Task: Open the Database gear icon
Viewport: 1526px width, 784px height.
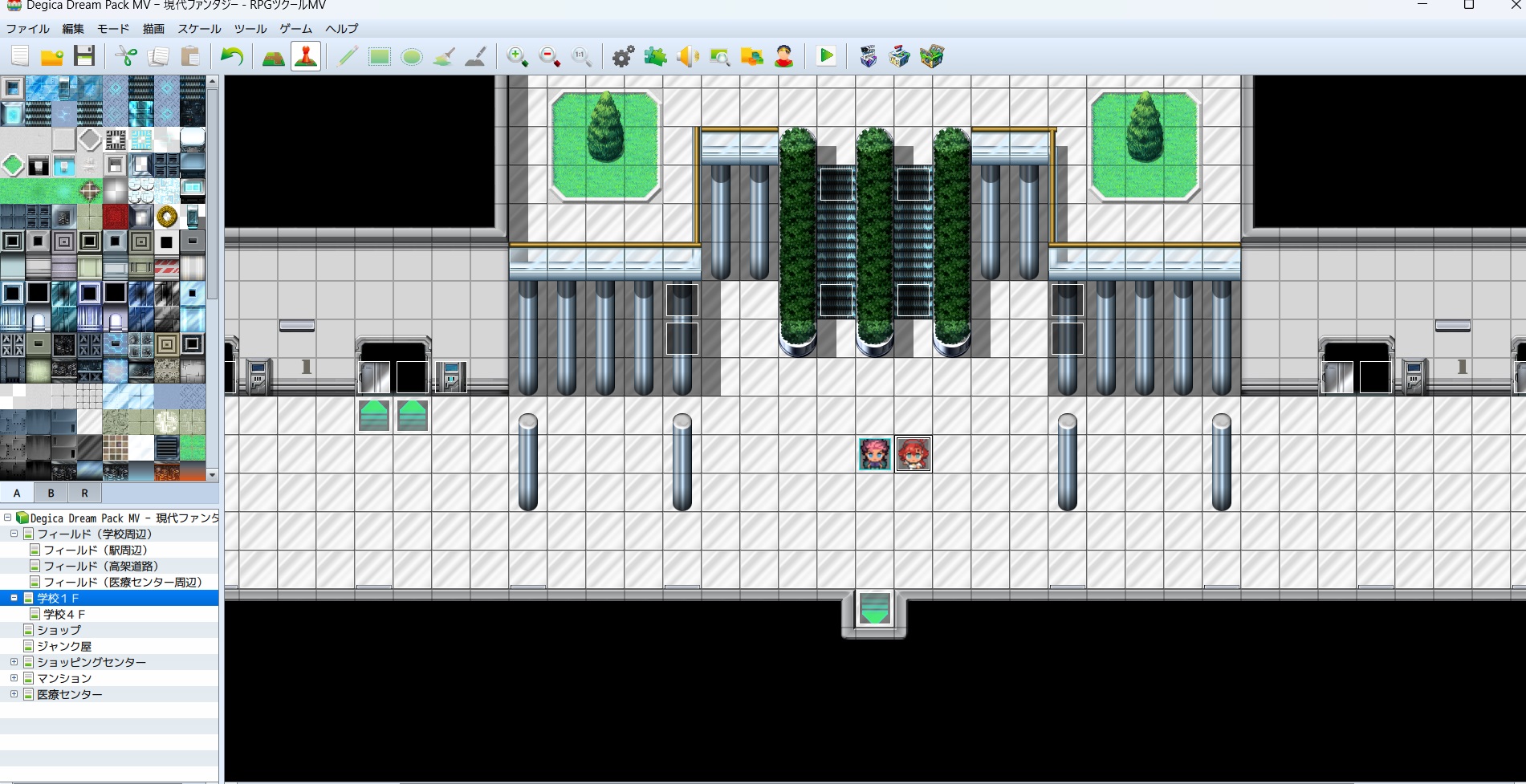Action: click(623, 57)
